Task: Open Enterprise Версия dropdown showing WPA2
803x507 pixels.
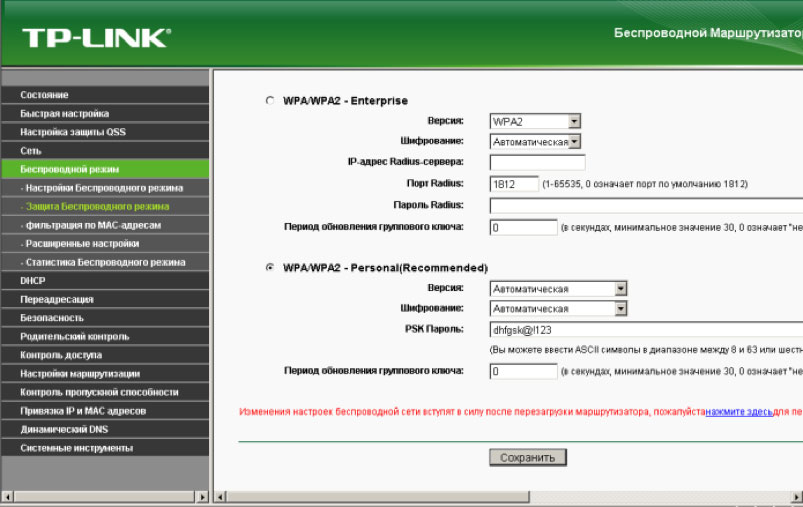Action: [x=535, y=121]
